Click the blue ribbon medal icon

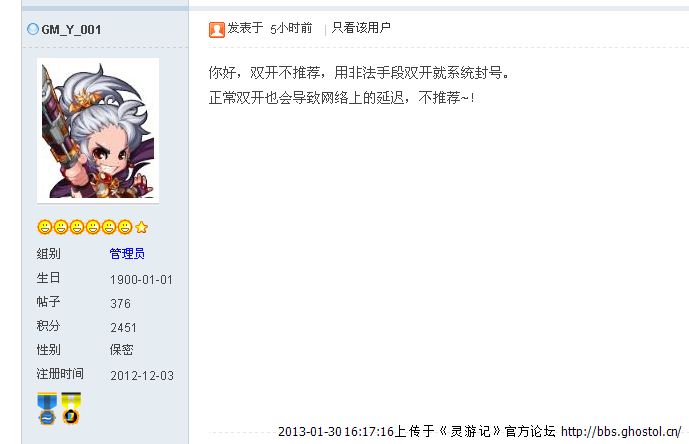(x=47, y=409)
